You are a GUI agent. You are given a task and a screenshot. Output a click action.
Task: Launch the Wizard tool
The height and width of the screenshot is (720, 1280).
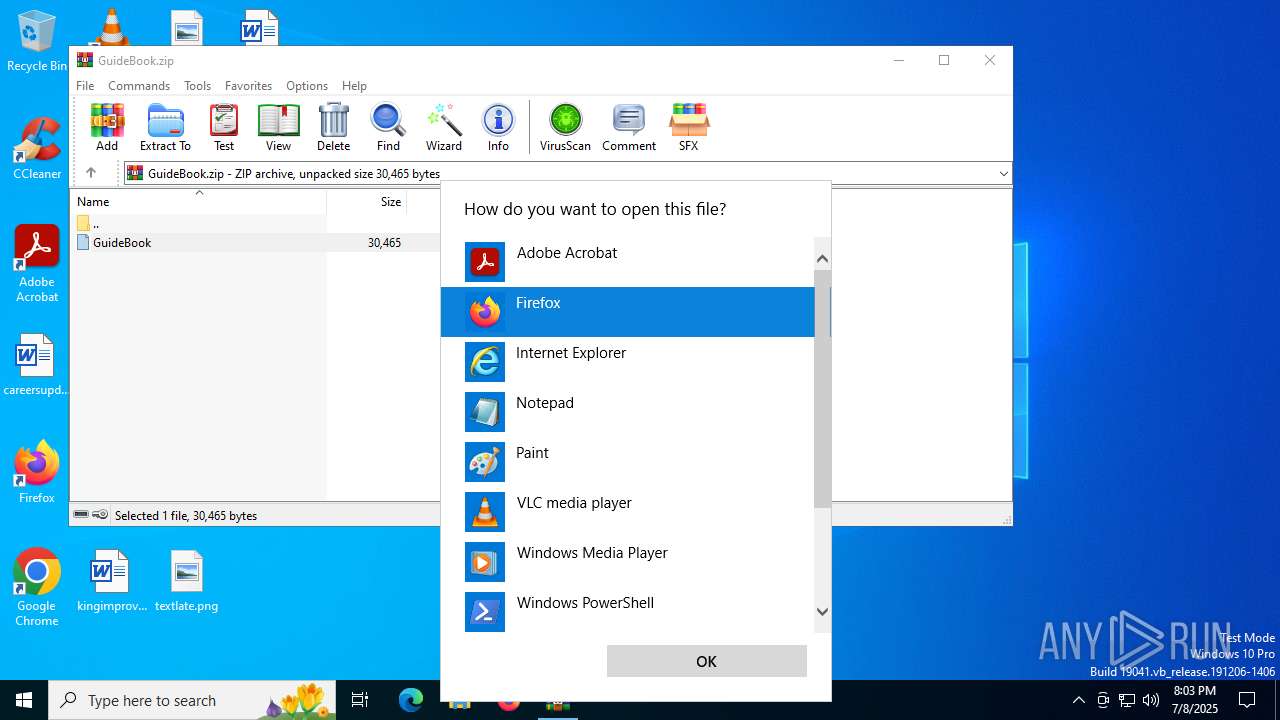click(444, 127)
